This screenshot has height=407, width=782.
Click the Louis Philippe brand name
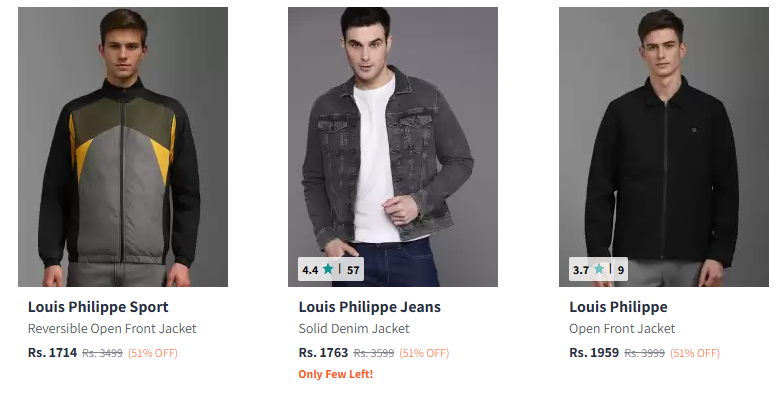click(618, 307)
